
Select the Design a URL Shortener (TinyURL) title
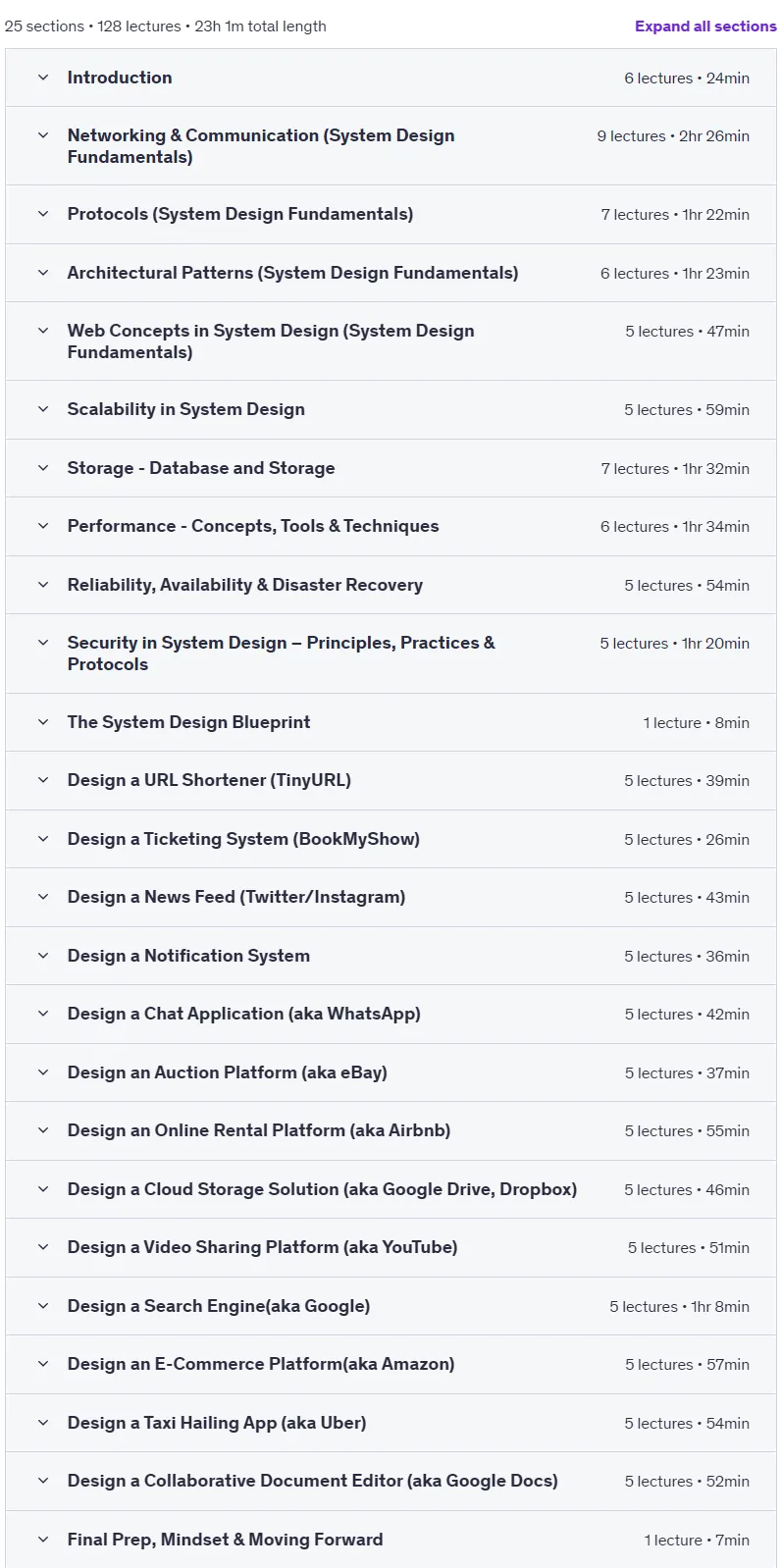coord(209,780)
